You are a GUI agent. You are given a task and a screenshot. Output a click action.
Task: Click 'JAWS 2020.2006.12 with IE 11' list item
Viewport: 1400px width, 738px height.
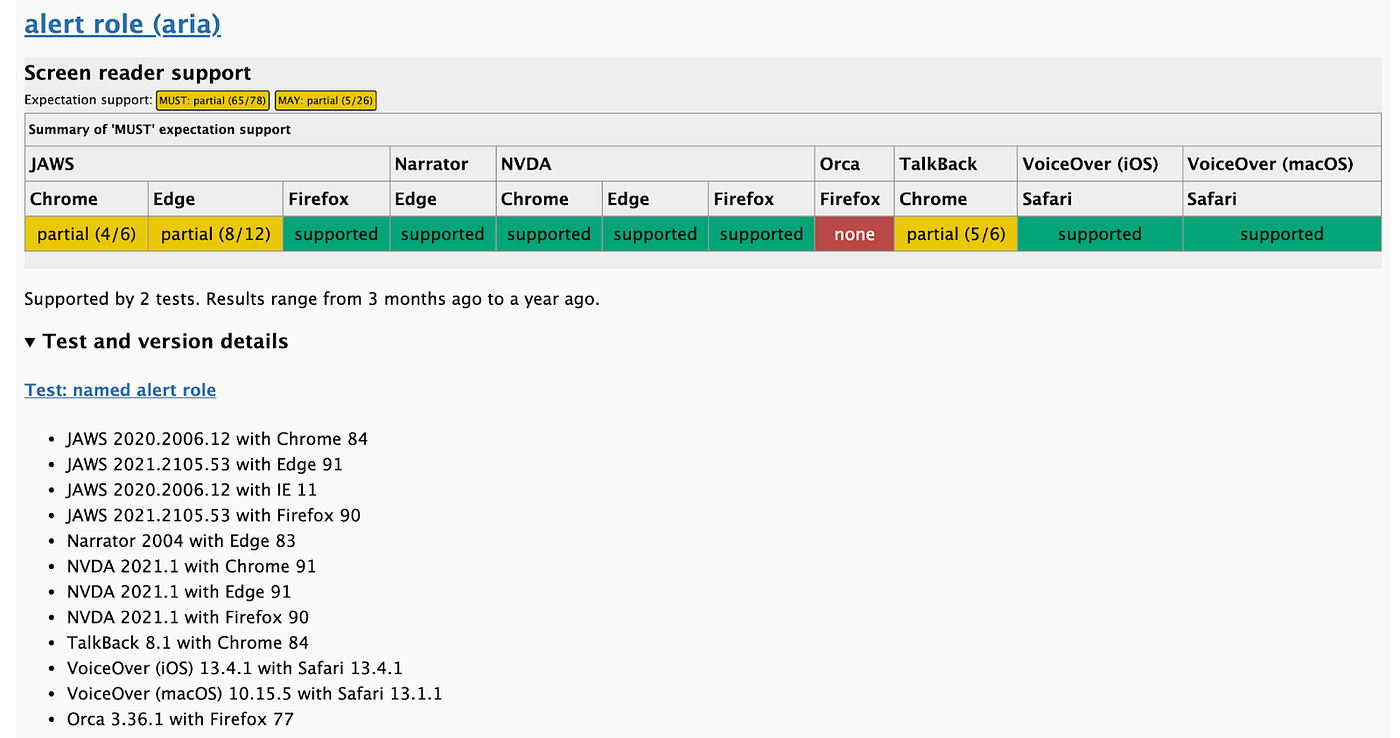[x=192, y=490]
